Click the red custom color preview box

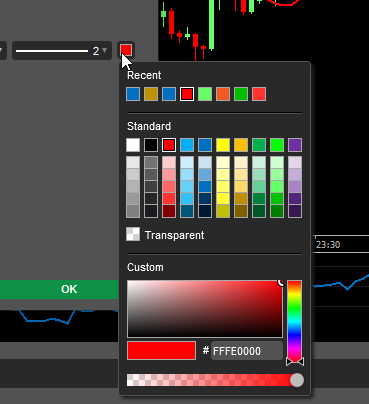coord(161,351)
